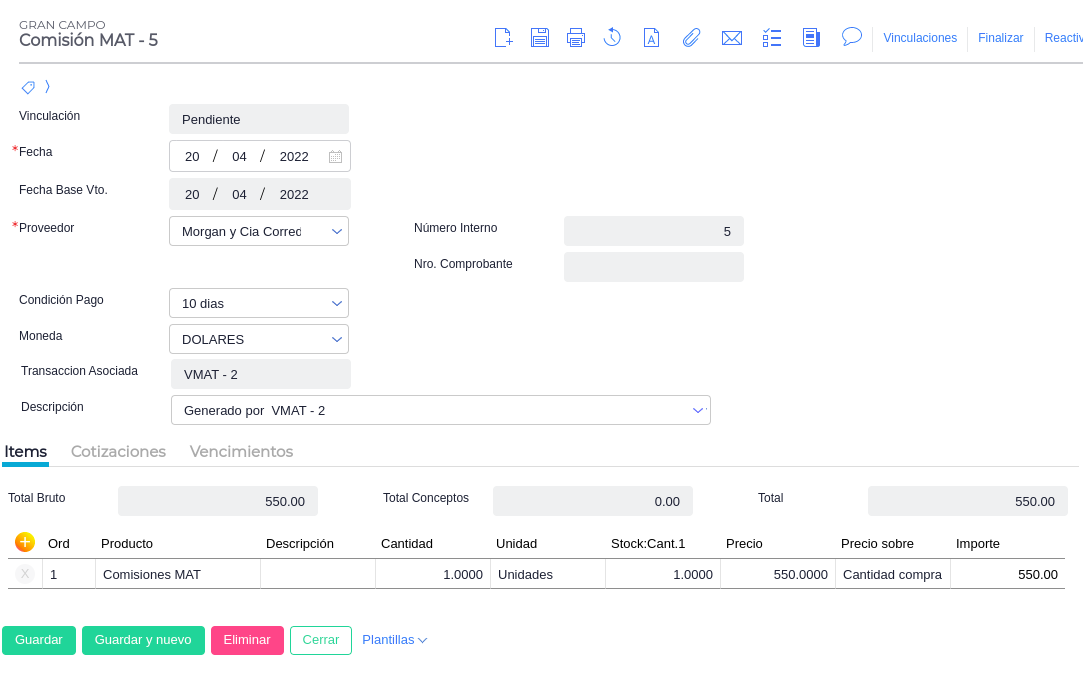Click the paperclip attachment icon
Screen dimensions: 1083x695
[x=691, y=38]
